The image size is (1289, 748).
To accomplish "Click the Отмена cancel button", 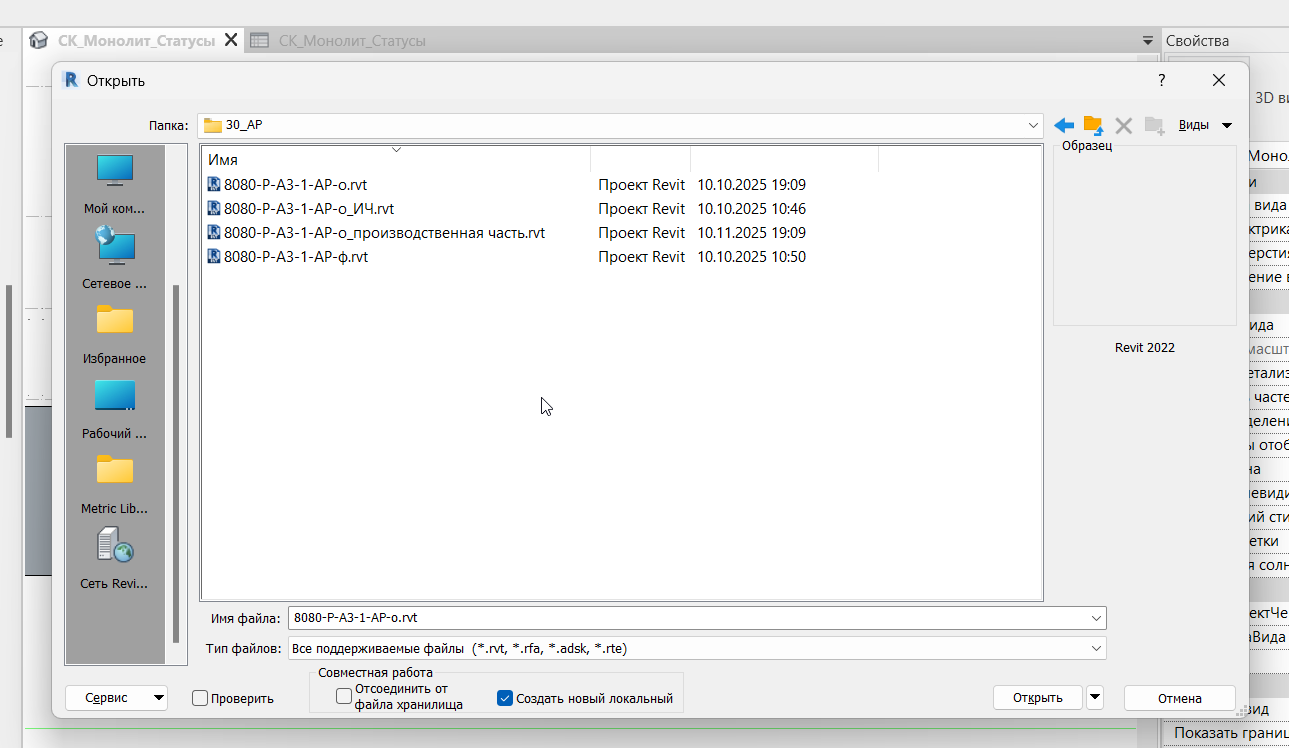I will 1180,698.
